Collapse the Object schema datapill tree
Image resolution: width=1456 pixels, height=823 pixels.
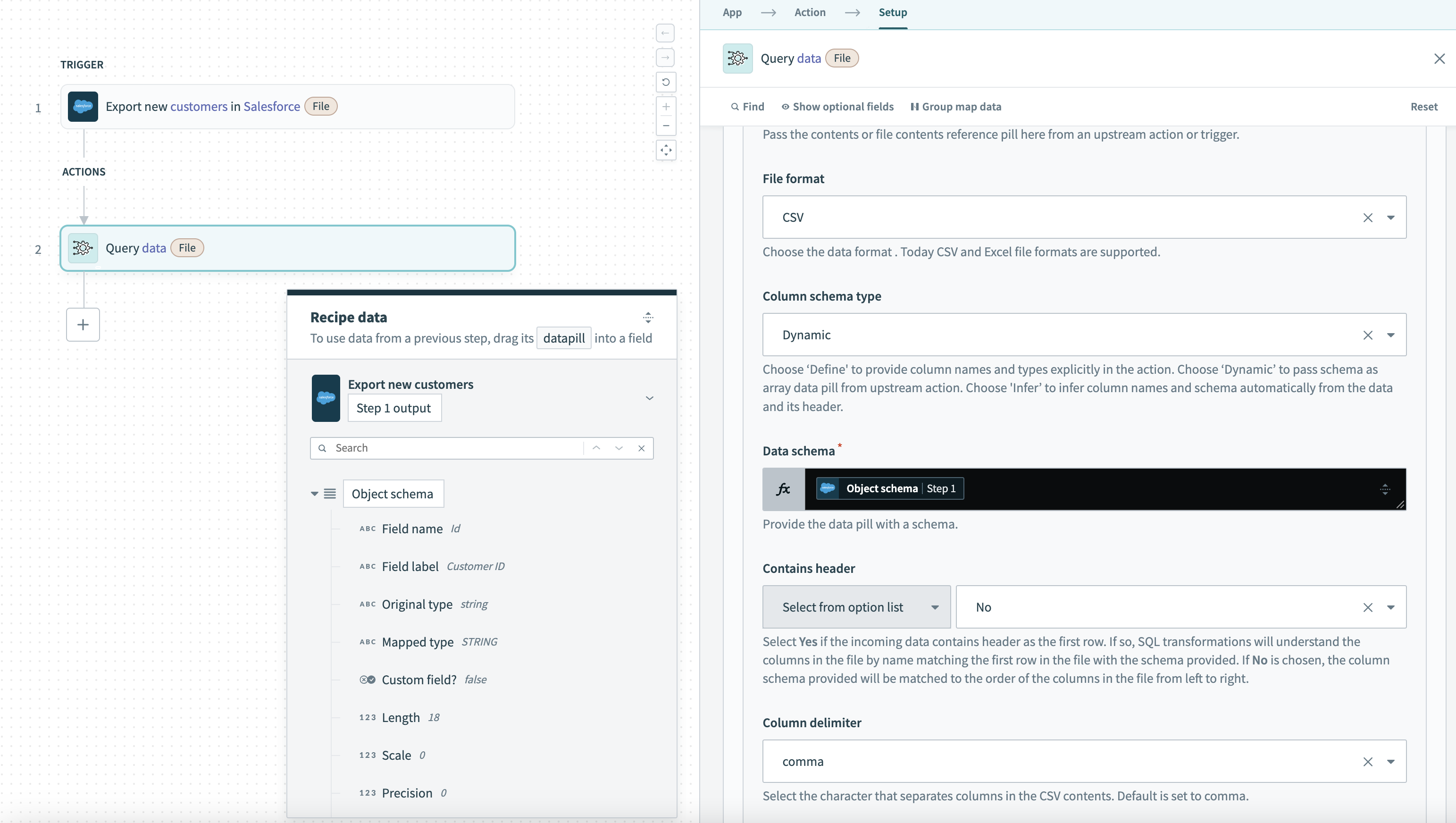pos(314,493)
